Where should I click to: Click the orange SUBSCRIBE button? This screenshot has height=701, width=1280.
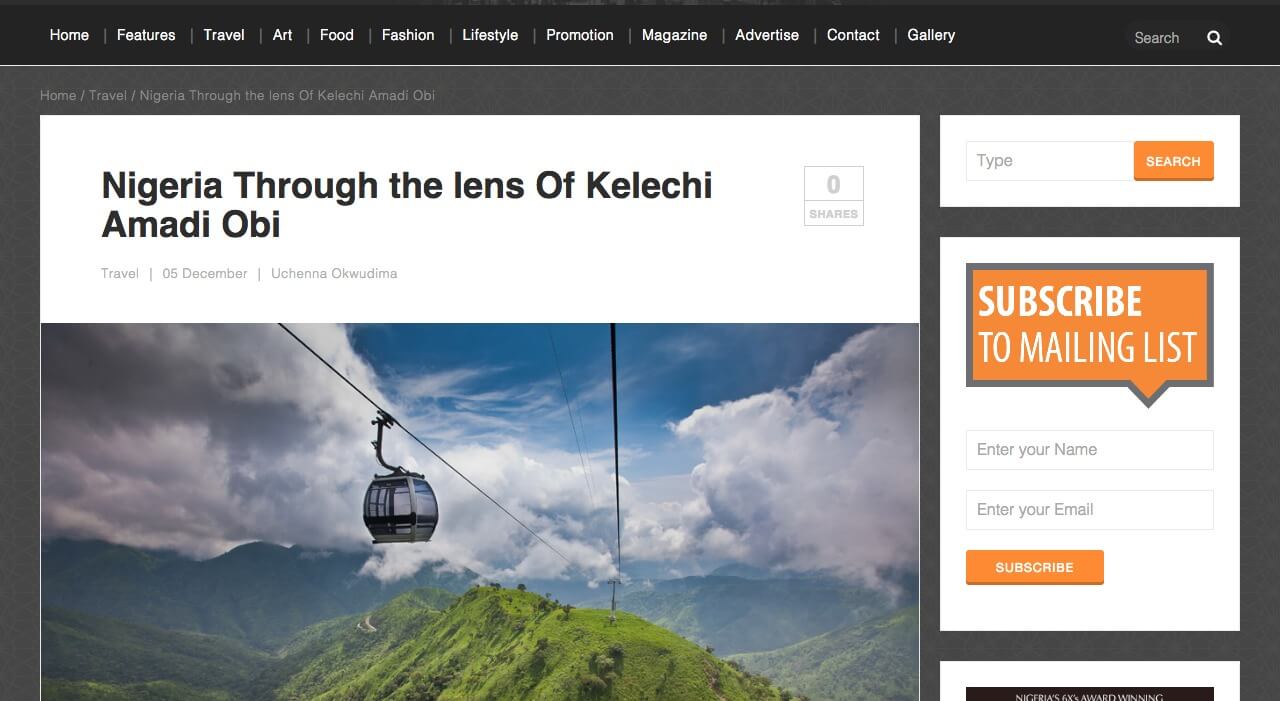(1034, 567)
